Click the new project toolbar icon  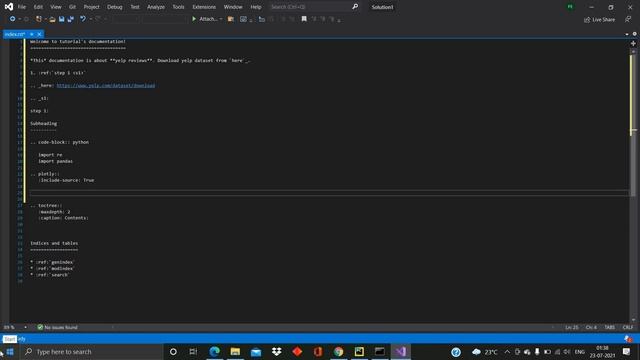click(39, 19)
